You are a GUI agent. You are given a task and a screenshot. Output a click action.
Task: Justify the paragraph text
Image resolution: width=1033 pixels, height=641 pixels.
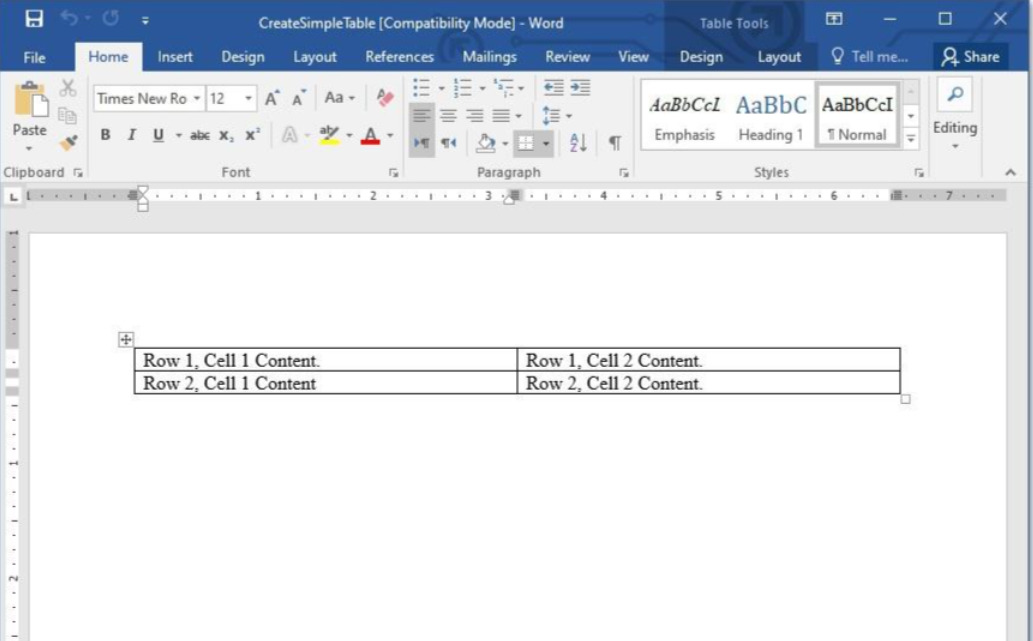501,116
